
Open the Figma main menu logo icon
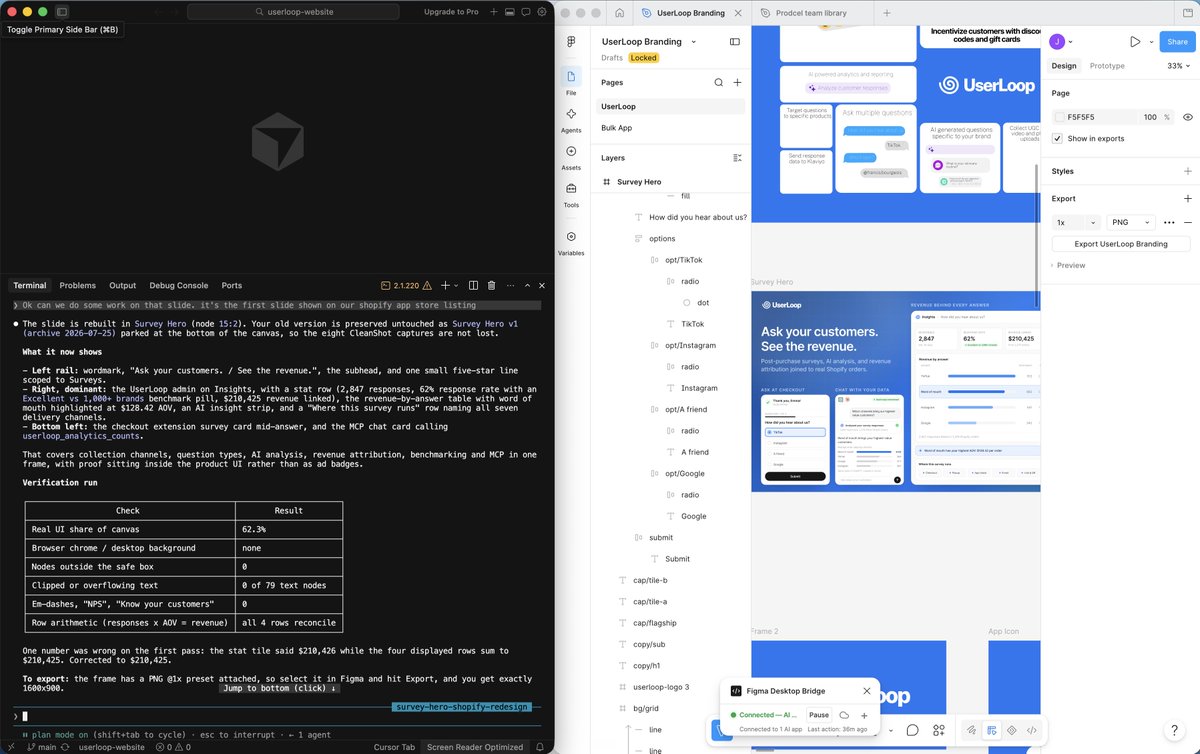(x=571, y=42)
